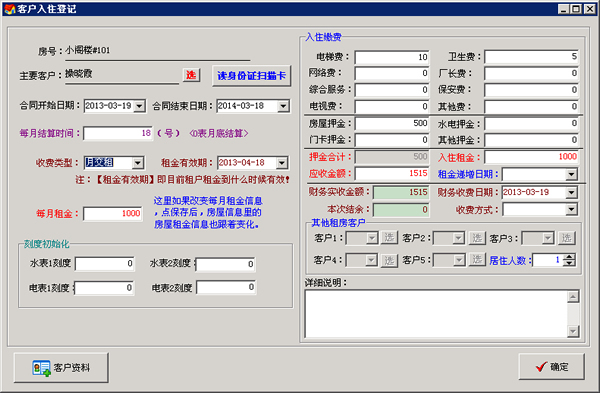Click the app icon in title bar
The height and width of the screenshot is (393, 600).
pyautogui.click(x=9, y=9)
